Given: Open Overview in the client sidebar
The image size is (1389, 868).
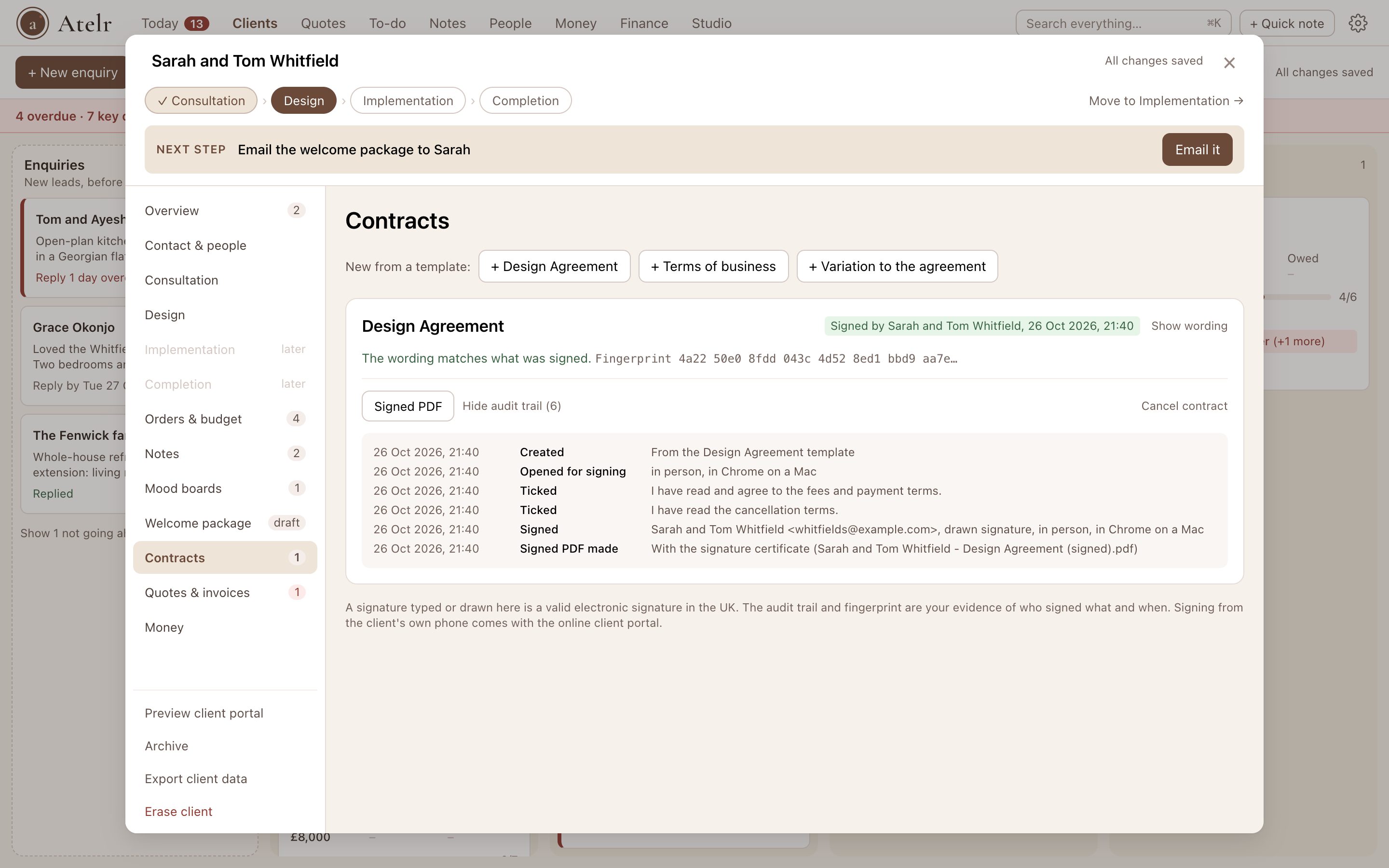Looking at the screenshot, I should (225, 211).
